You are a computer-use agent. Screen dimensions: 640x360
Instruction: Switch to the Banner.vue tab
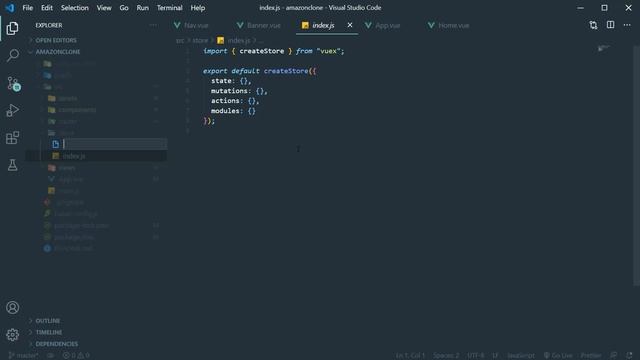pos(264,25)
